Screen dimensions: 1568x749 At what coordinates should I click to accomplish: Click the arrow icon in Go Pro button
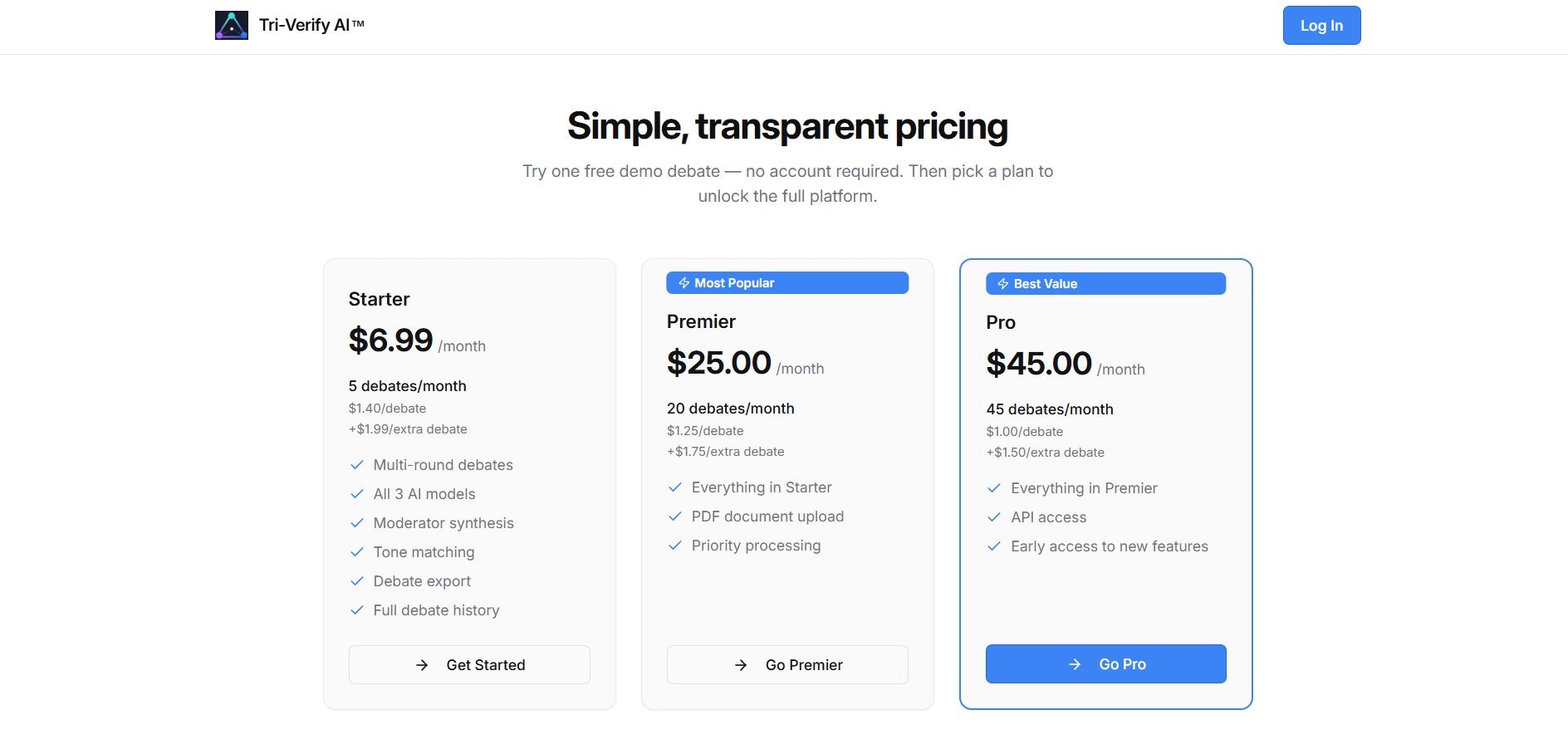(x=1075, y=664)
